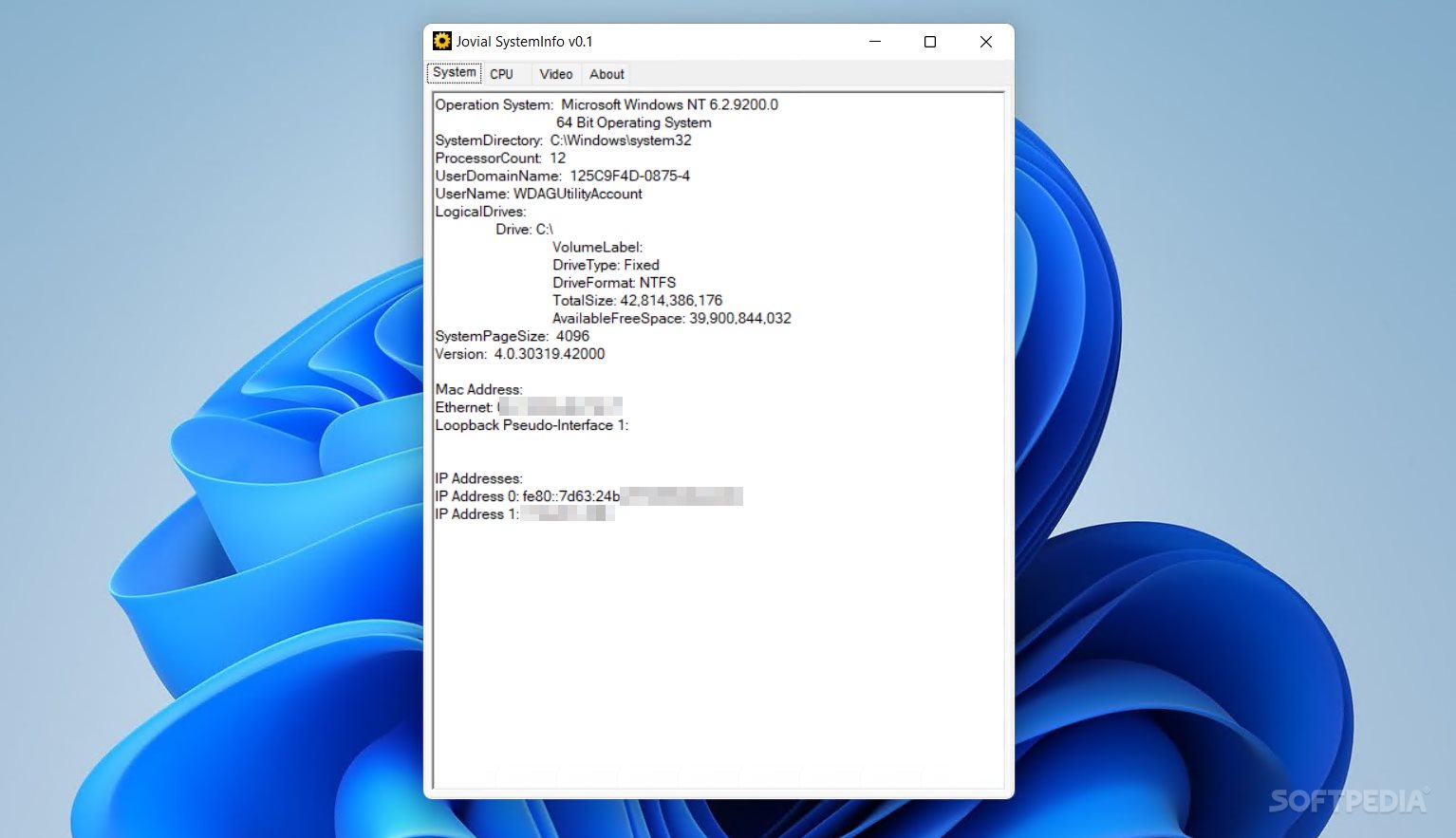
Task: Click the 'UserDomainName: 125C9F4D-0875-4' line
Action: click(562, 176)
